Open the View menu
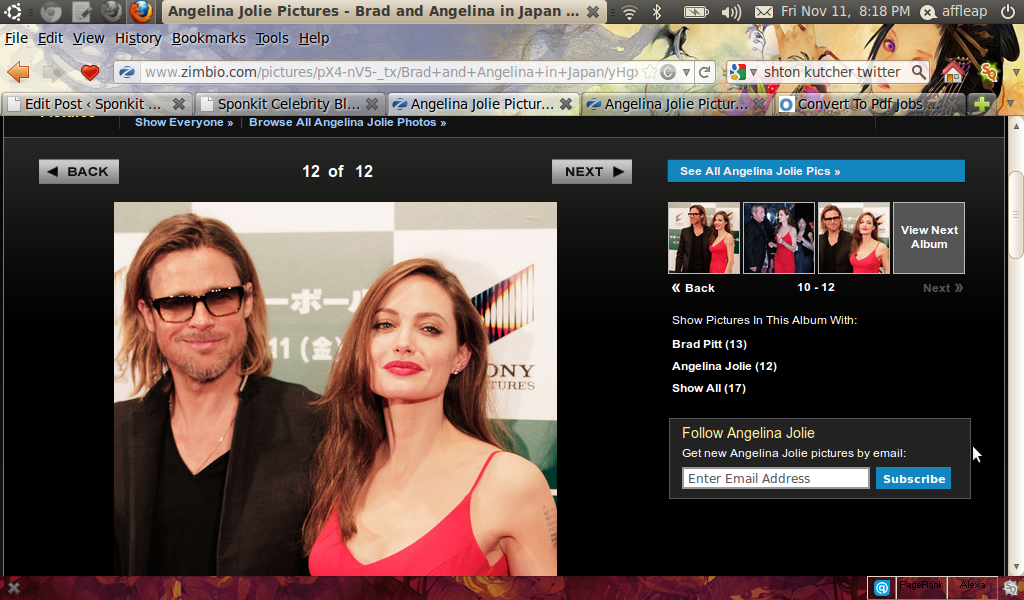Viewport: 1024px width, 600px height. pyautogui.click(x=88, y=39)
